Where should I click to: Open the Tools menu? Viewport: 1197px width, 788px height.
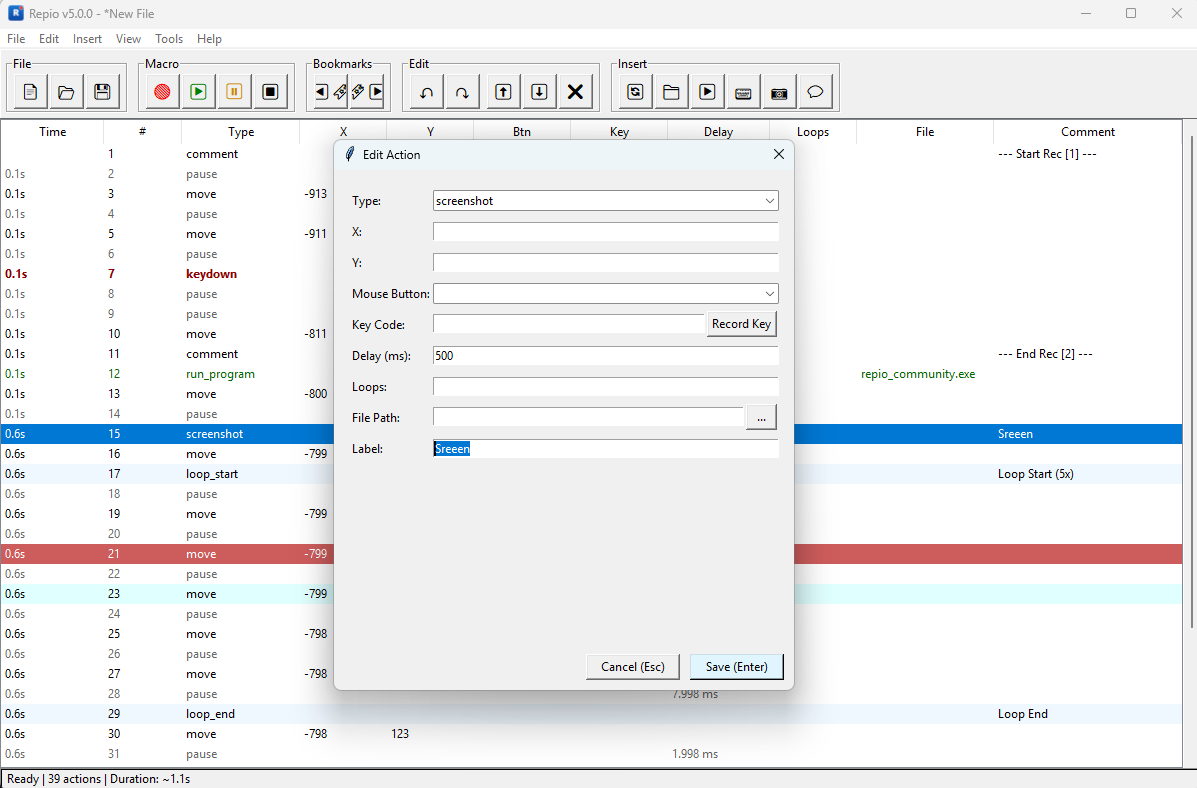point(168,39)
